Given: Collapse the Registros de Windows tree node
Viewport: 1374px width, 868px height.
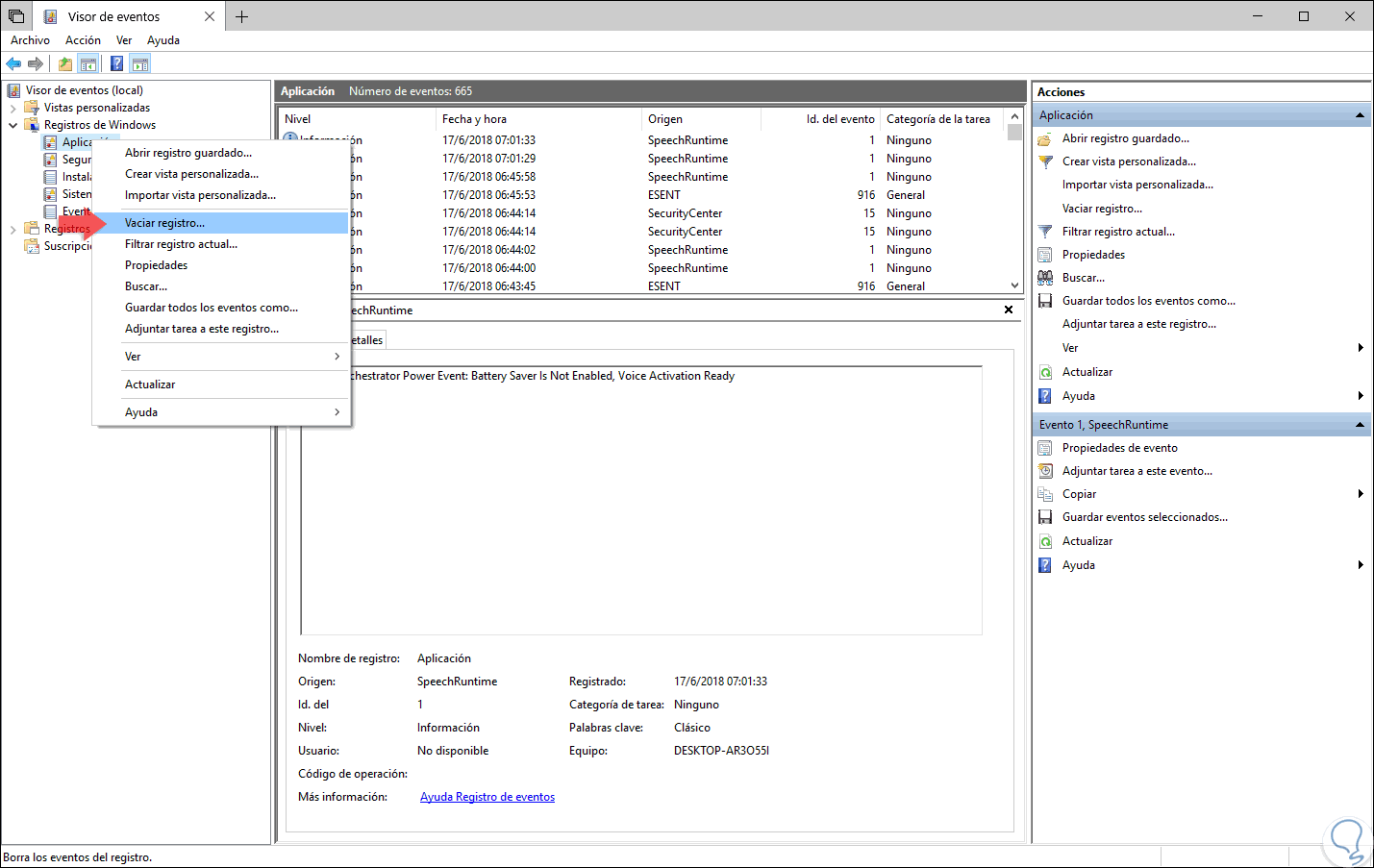Looking at the screenshot, I should (x=12, y=125).
